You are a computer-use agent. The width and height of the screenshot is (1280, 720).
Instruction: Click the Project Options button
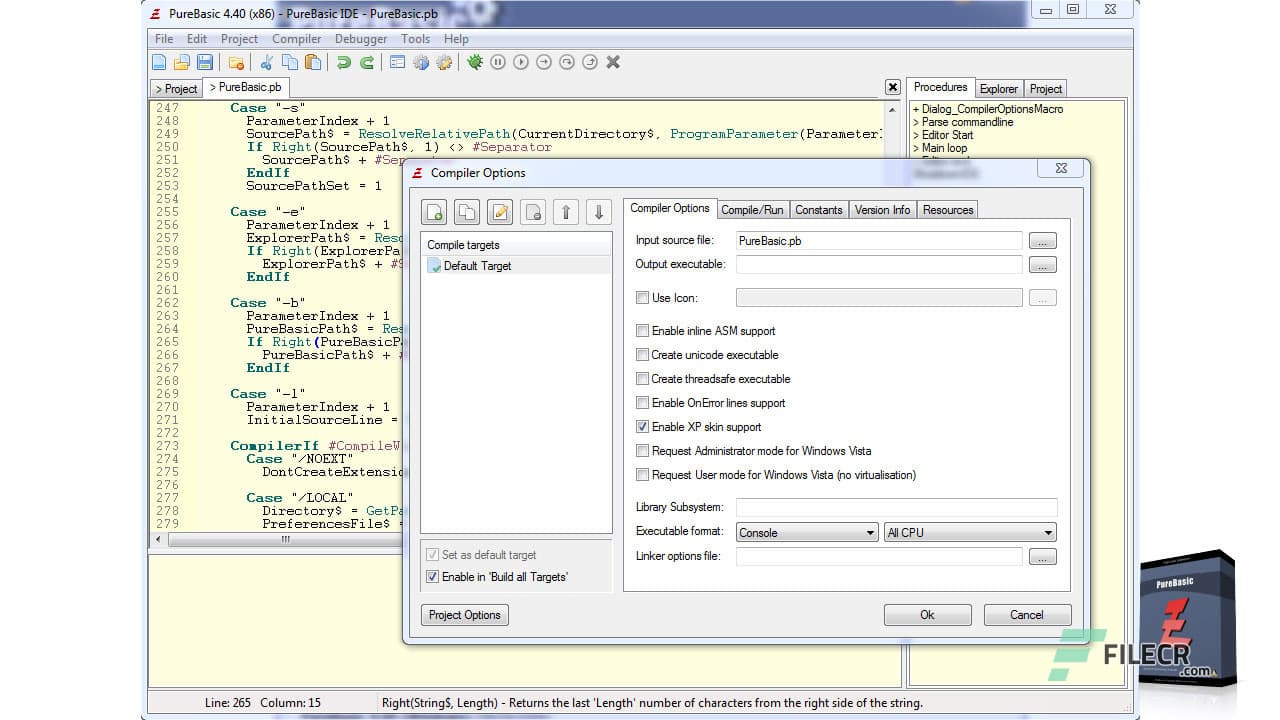(464, 615)
